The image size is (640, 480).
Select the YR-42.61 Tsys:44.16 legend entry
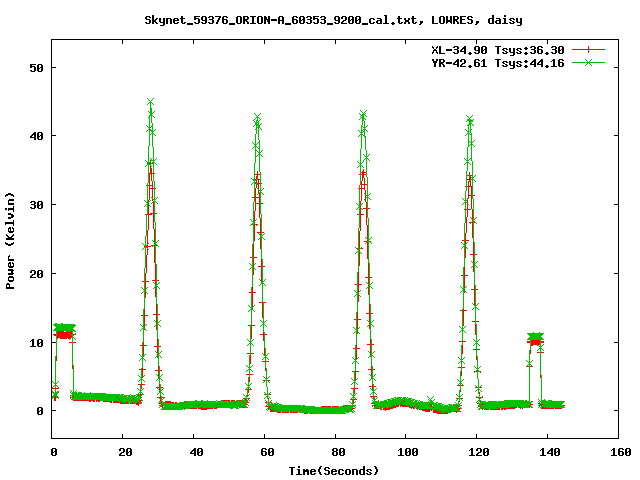tap(498, 63)
